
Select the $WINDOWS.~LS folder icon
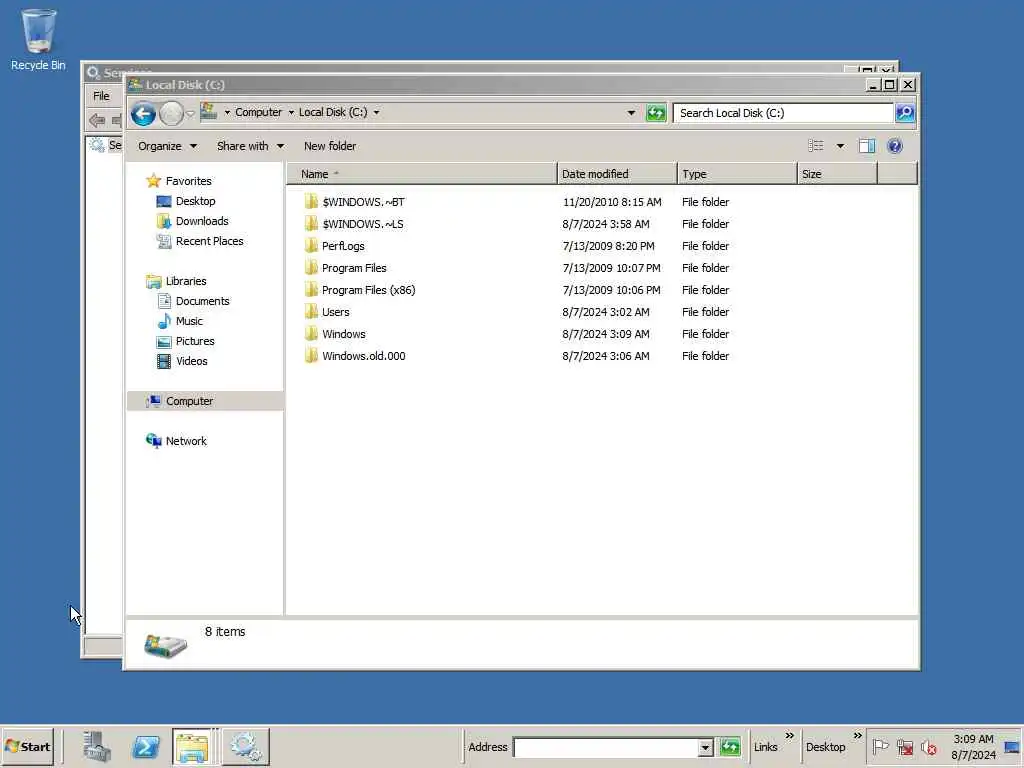312,224
